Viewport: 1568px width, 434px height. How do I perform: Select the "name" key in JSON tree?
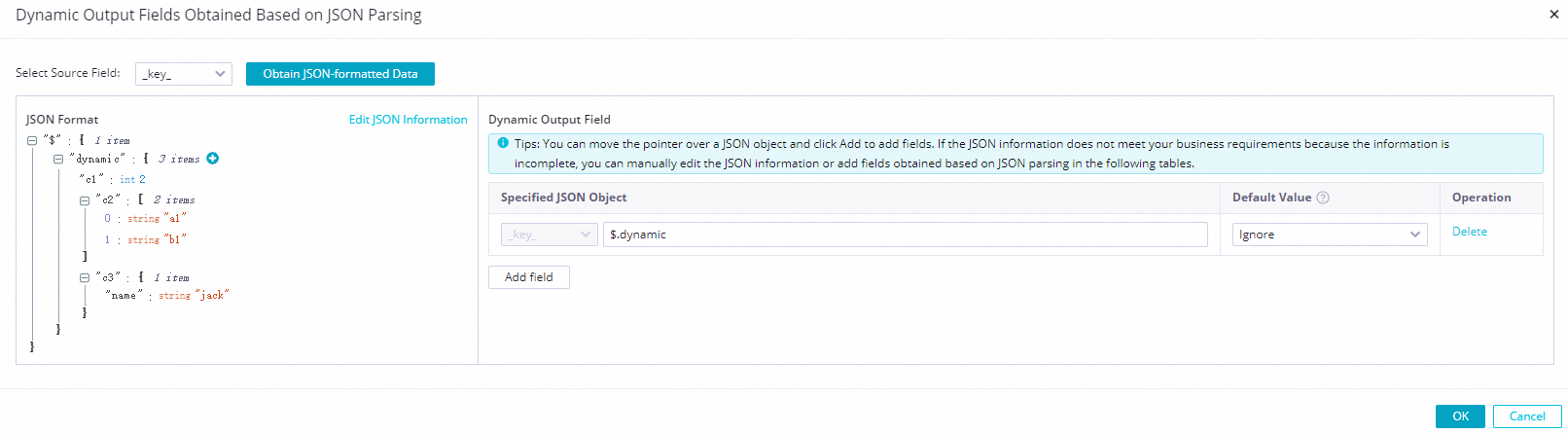coord(124,296)
